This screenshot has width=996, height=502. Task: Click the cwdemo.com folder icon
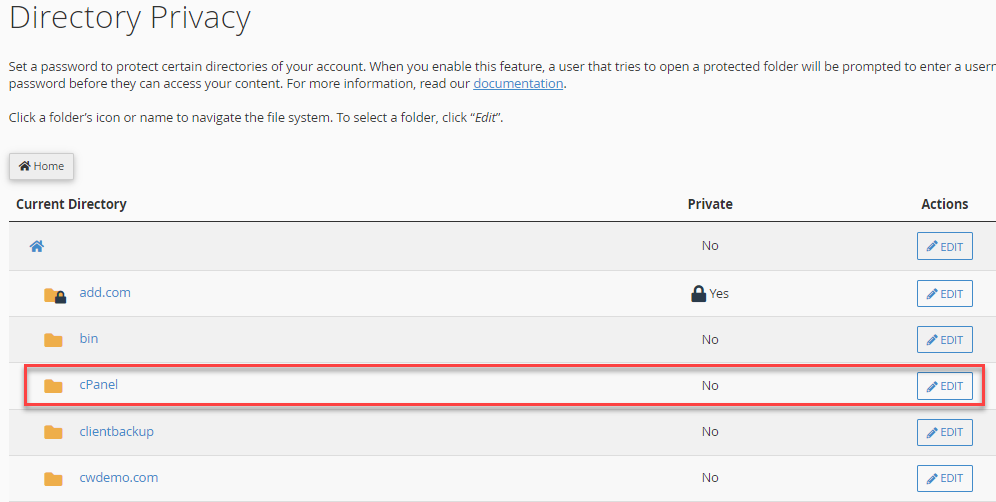click(x=54, y=479)
